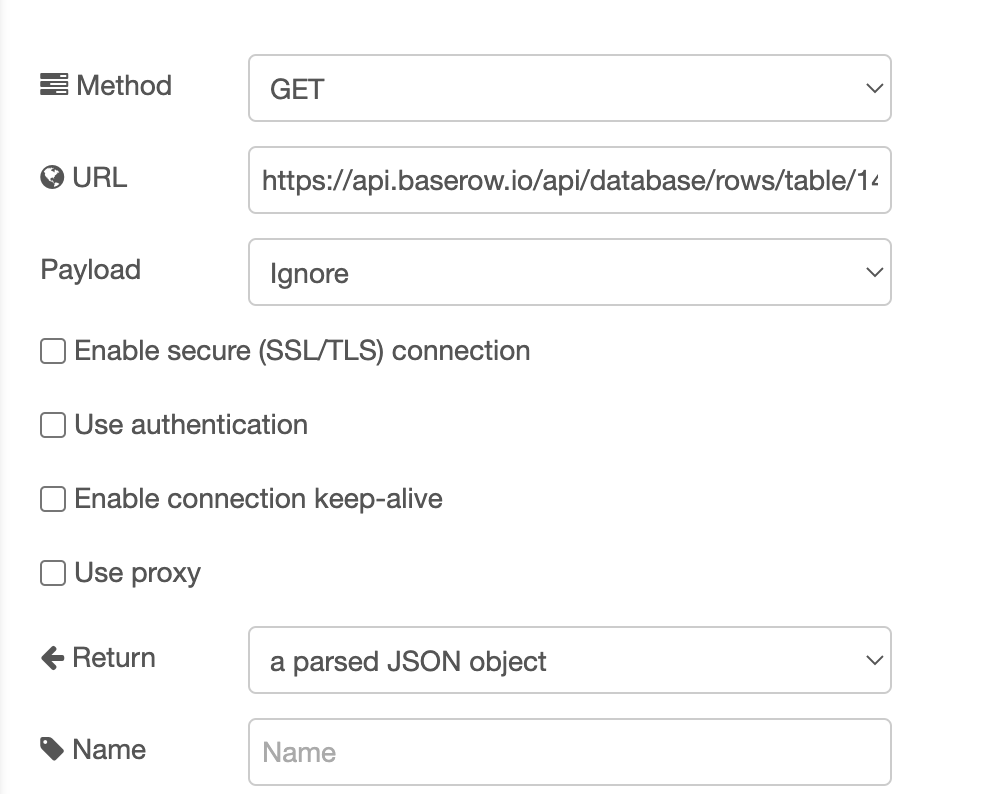The height and width of the screenshot is (794, 984).
Task: Click the Return dropdown chevron
Action: coord(874,660)
